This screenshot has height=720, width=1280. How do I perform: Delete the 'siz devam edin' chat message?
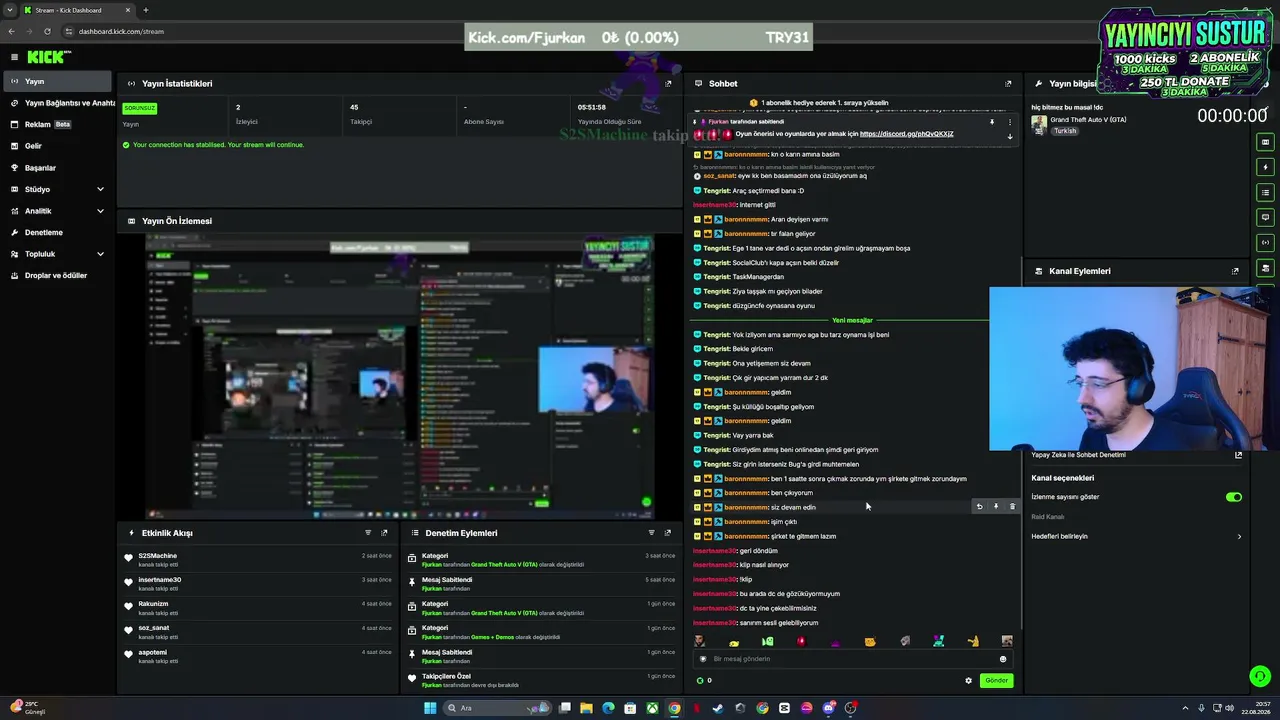1012,507
